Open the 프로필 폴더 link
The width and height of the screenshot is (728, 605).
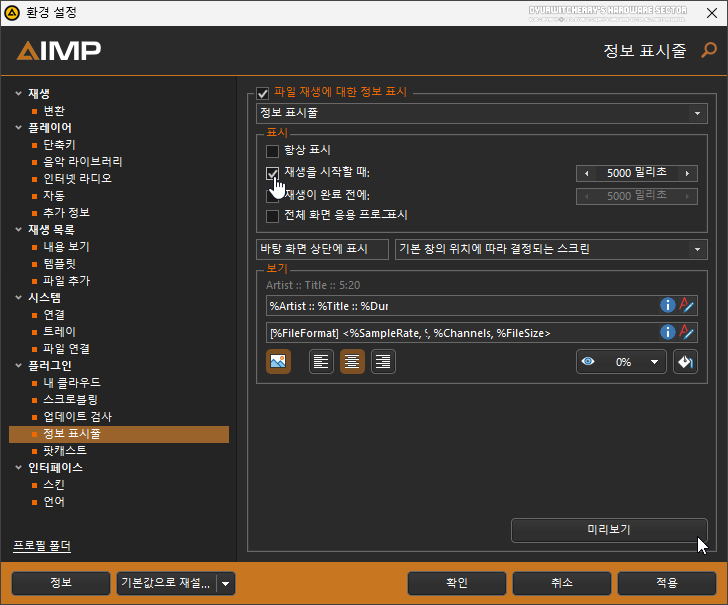click(x=42, y=545)
